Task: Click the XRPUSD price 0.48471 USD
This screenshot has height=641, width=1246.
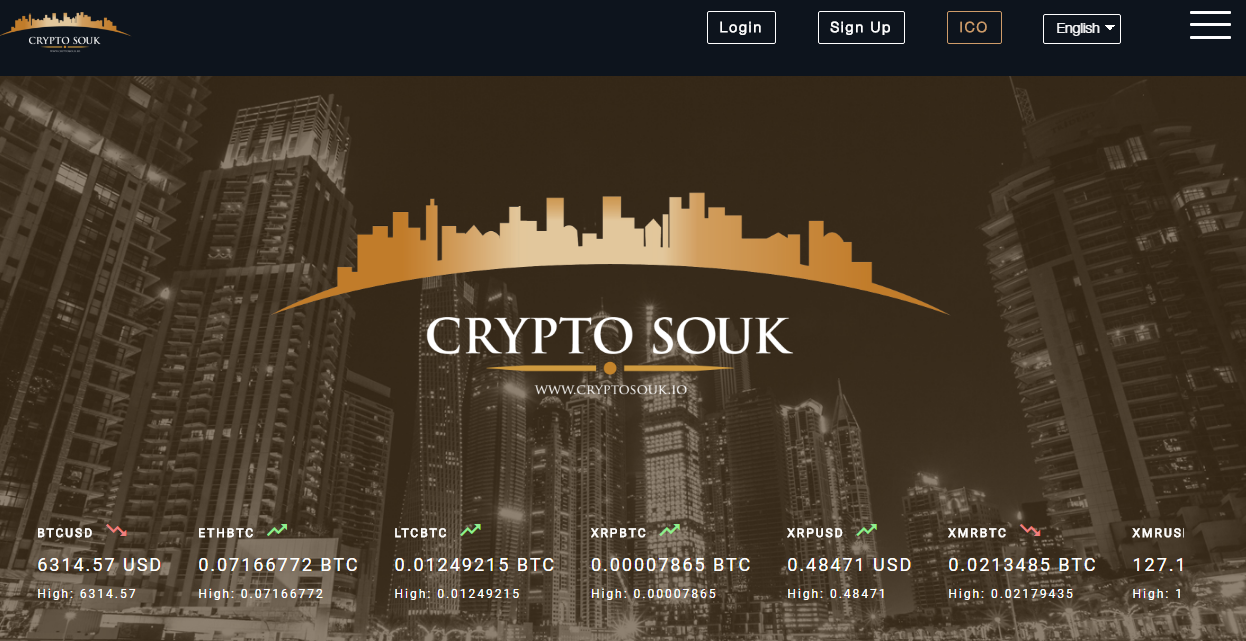Action: click(849, 565)
